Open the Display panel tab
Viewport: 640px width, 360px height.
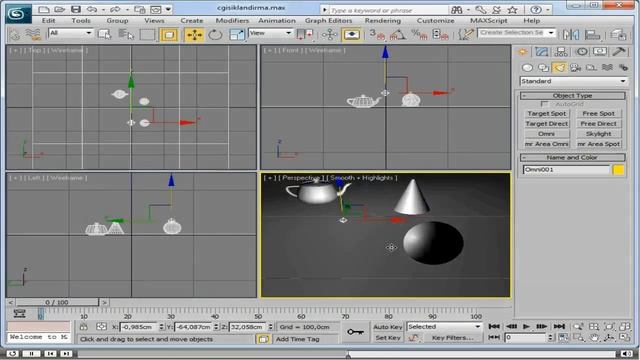pyautogui.click(x=600, y=51)
